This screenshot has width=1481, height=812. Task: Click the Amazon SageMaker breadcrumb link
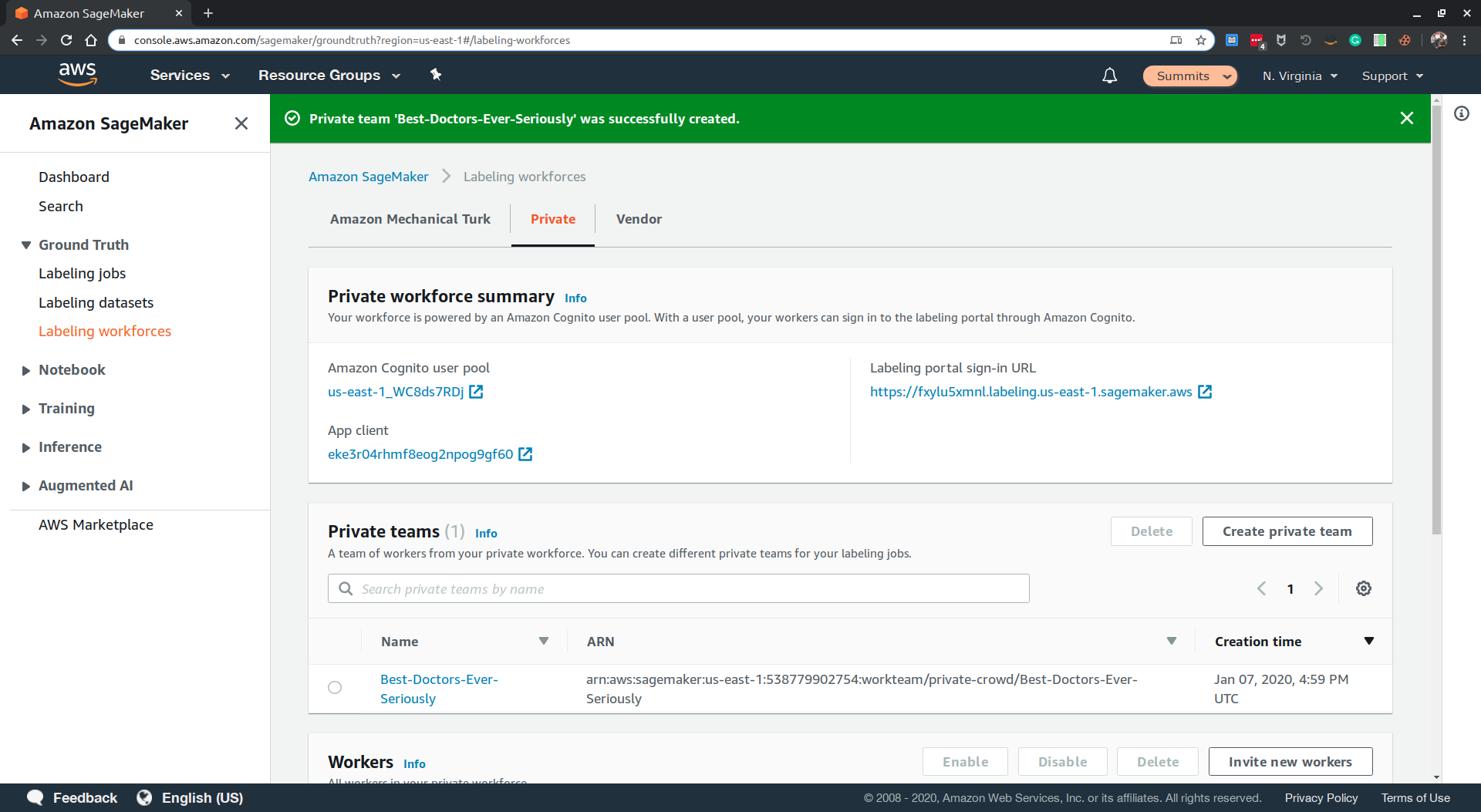(368, 177)
